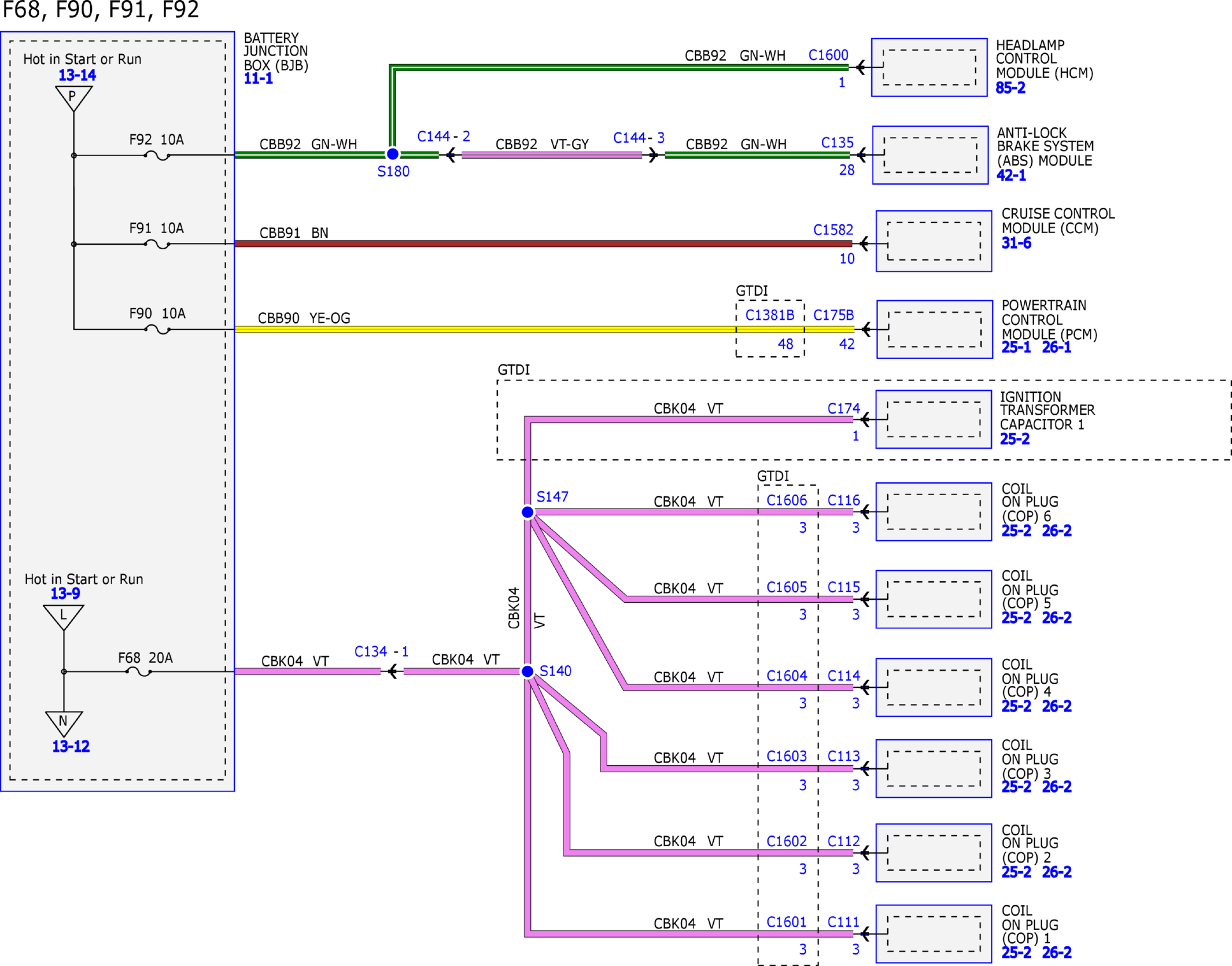Follow the 13-12 reference below triangle N
The width and height of the screenshot is (1232, 966).
coord(71,746)
